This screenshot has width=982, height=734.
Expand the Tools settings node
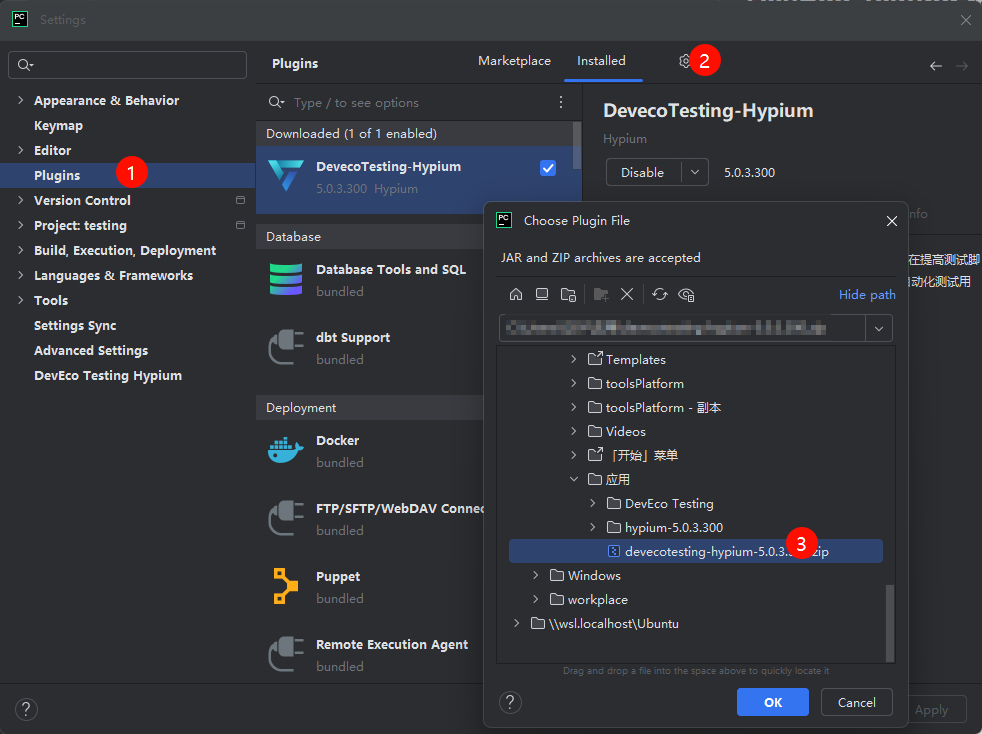[21, 300]
